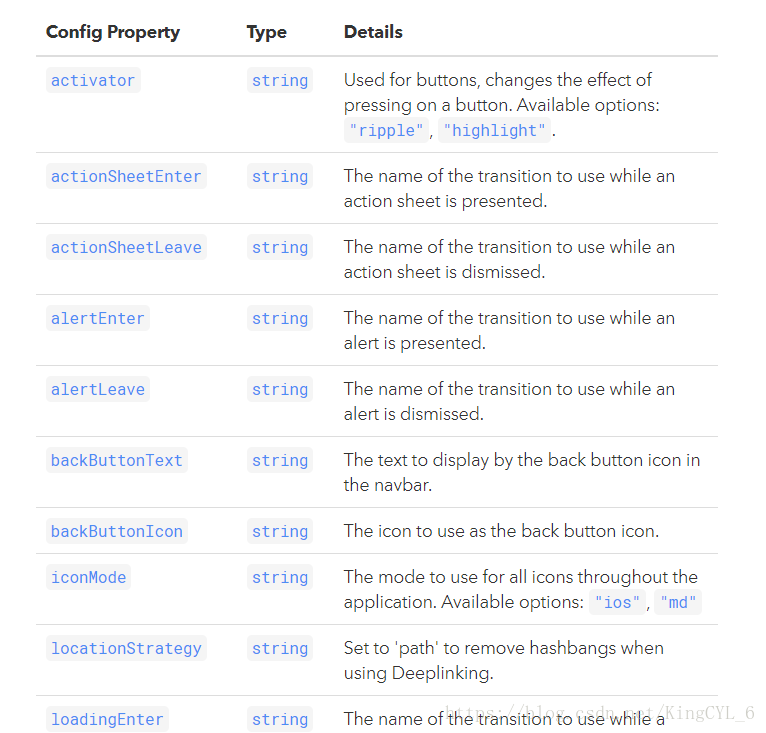Click the Type column header
This screenshot has width=766, height=733.
coord(267,32)
